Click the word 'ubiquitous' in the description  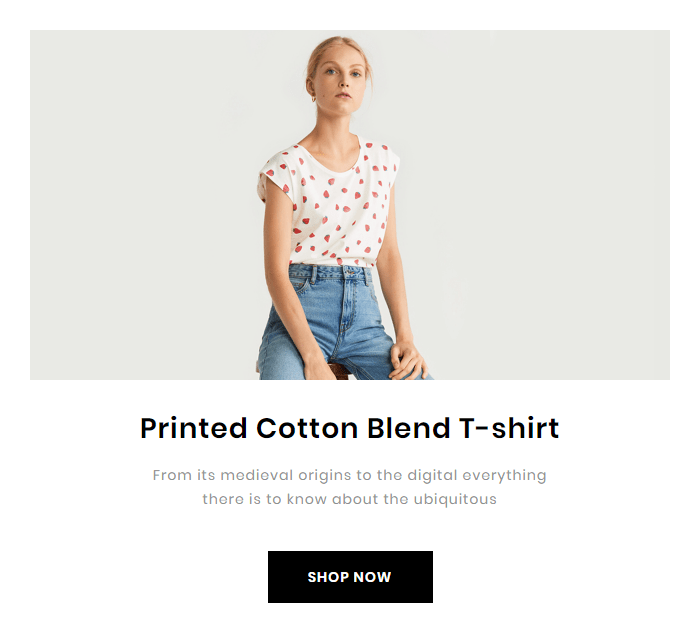tap(455, 499)
